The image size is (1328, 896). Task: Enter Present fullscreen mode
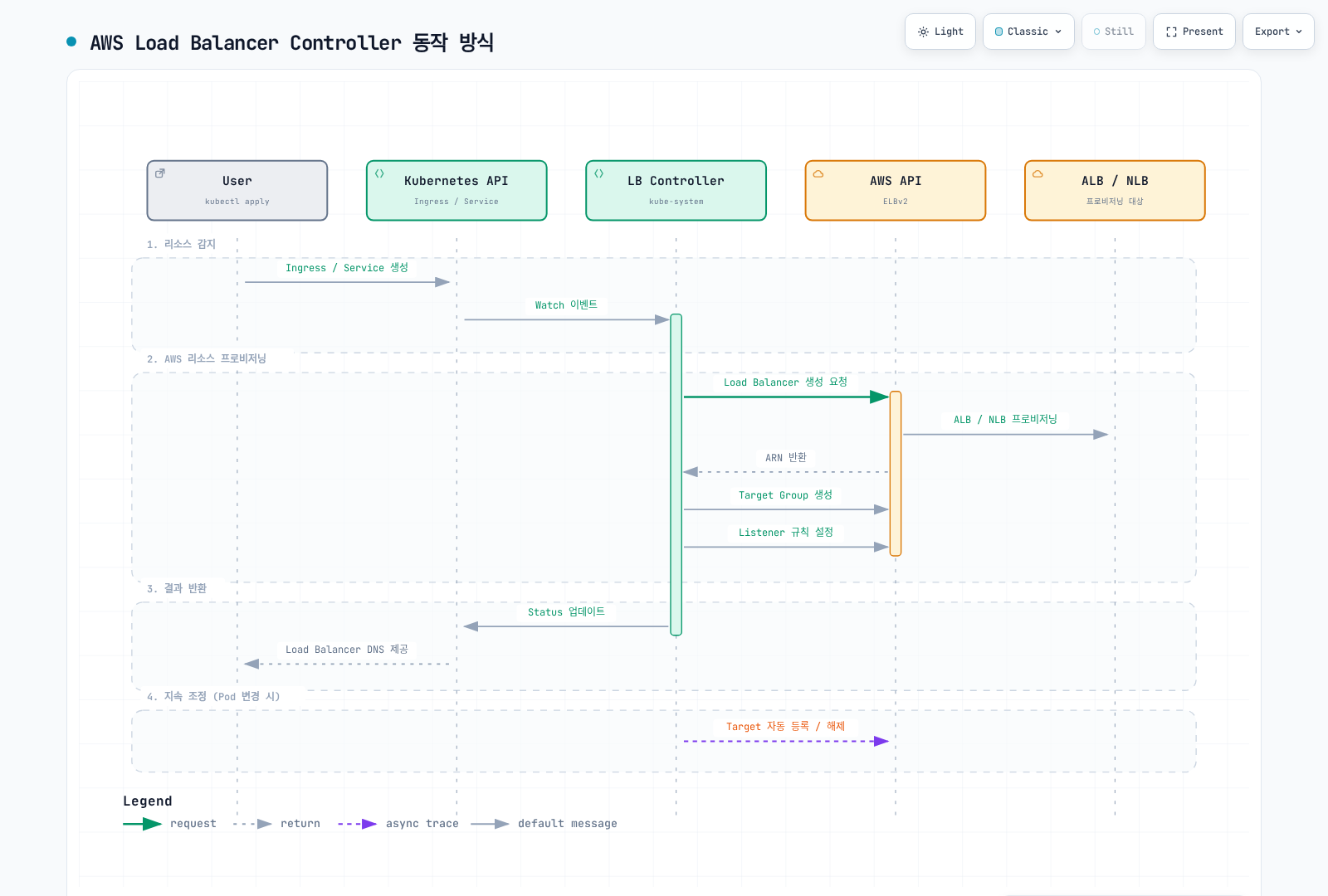coord(1194,32)
